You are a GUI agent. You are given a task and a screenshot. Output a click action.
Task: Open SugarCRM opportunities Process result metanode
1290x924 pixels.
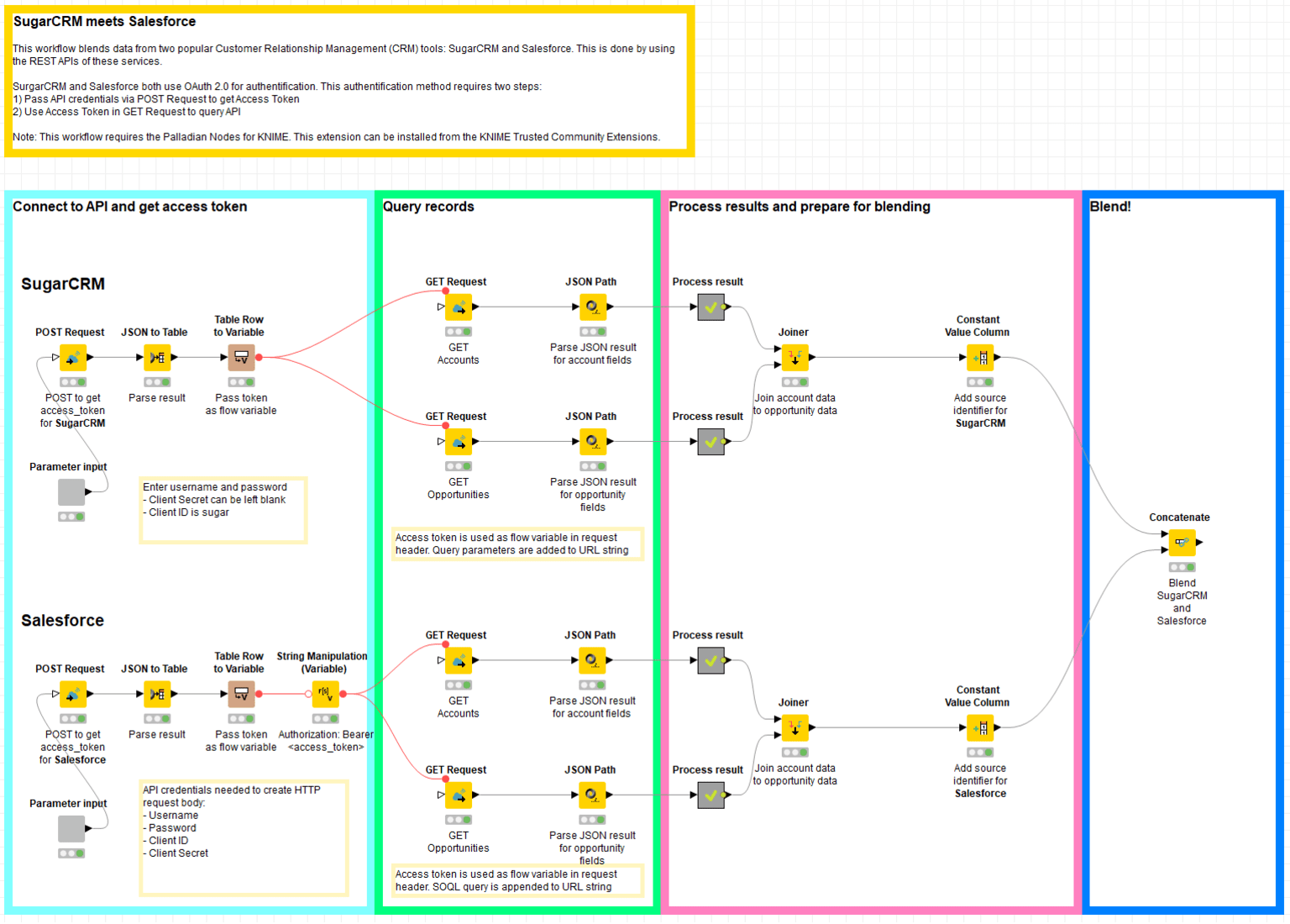[x=711, y=442]
